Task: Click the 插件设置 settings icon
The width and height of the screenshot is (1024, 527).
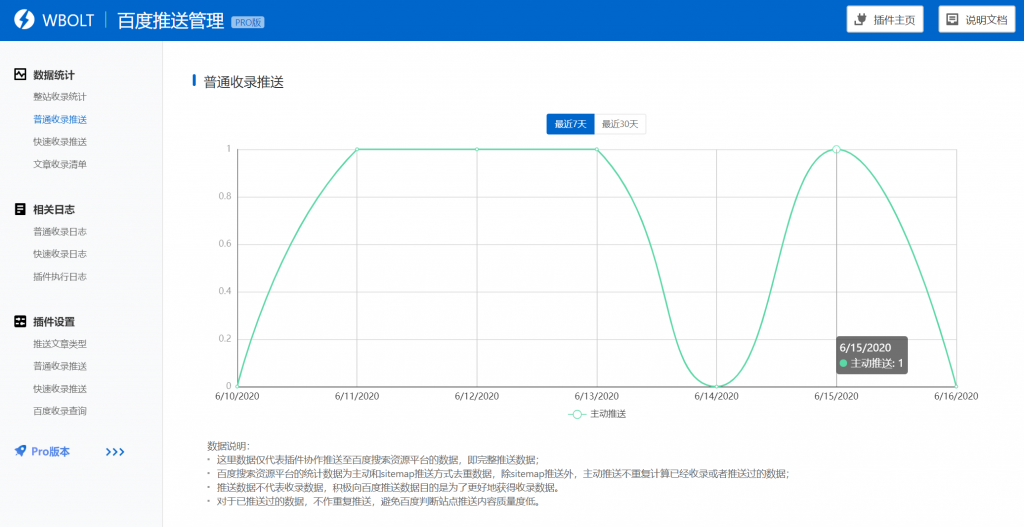Action: [20, 321]
